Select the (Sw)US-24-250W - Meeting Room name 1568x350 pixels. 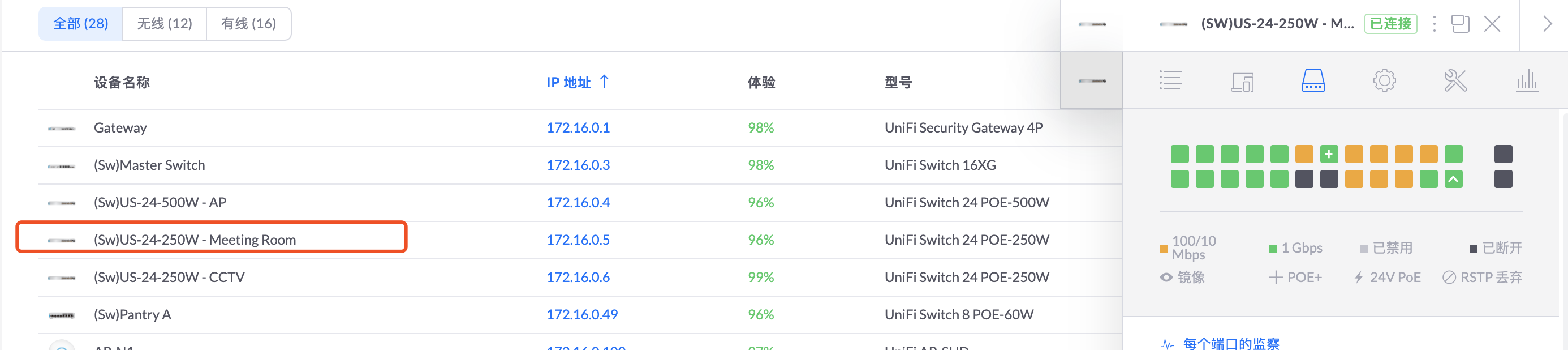[x=195, y=240]
